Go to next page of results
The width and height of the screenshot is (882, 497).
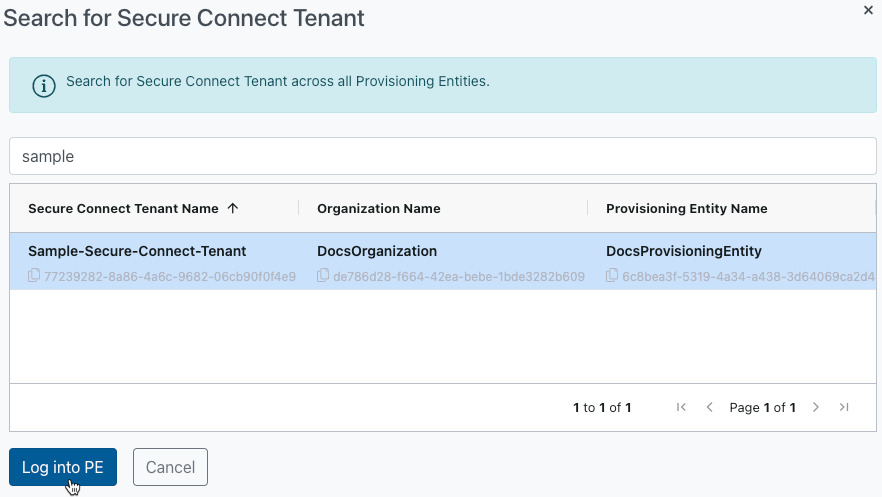click(x=816, y=407)
